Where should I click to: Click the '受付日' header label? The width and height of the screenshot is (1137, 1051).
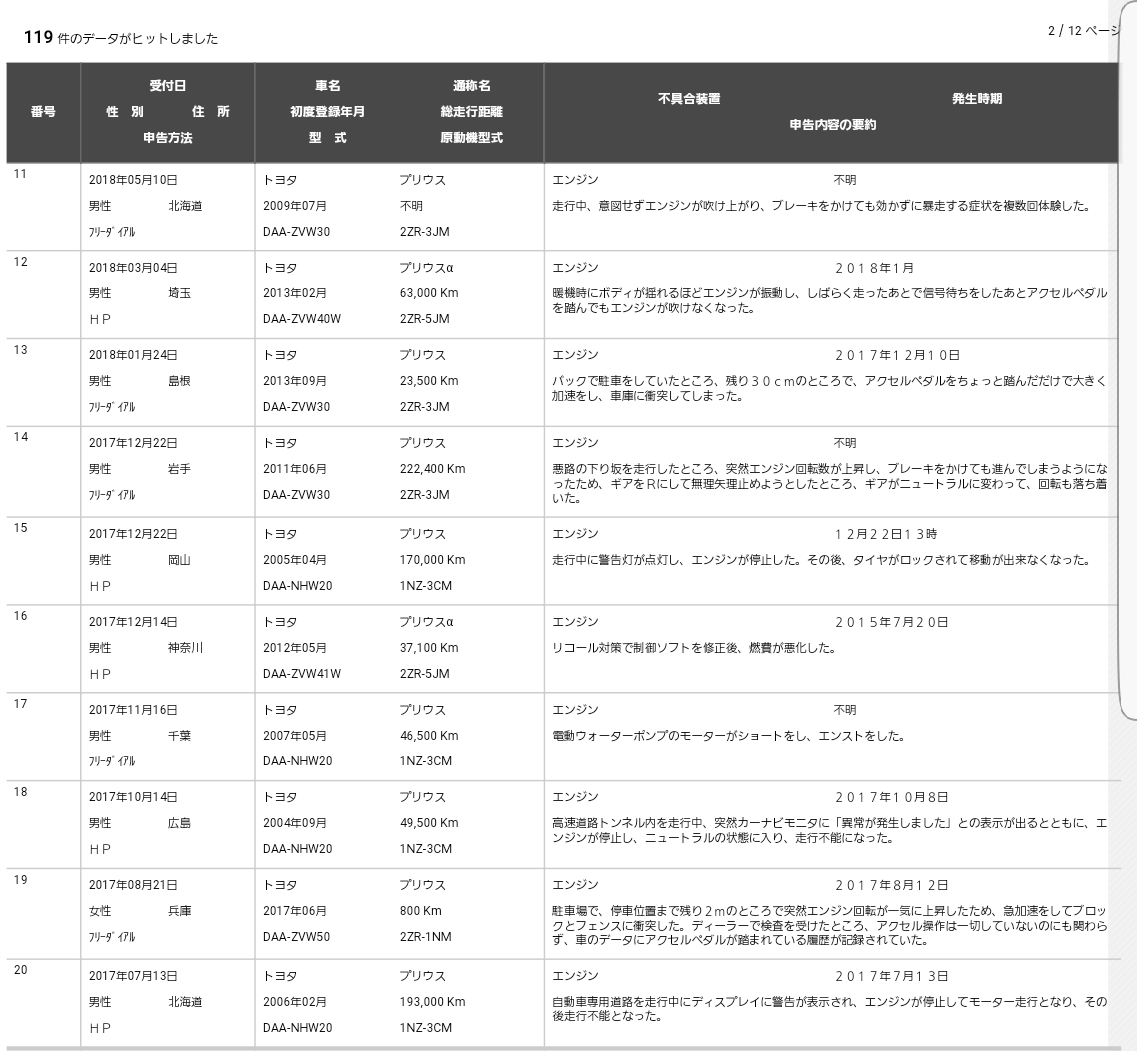point(168,86)
